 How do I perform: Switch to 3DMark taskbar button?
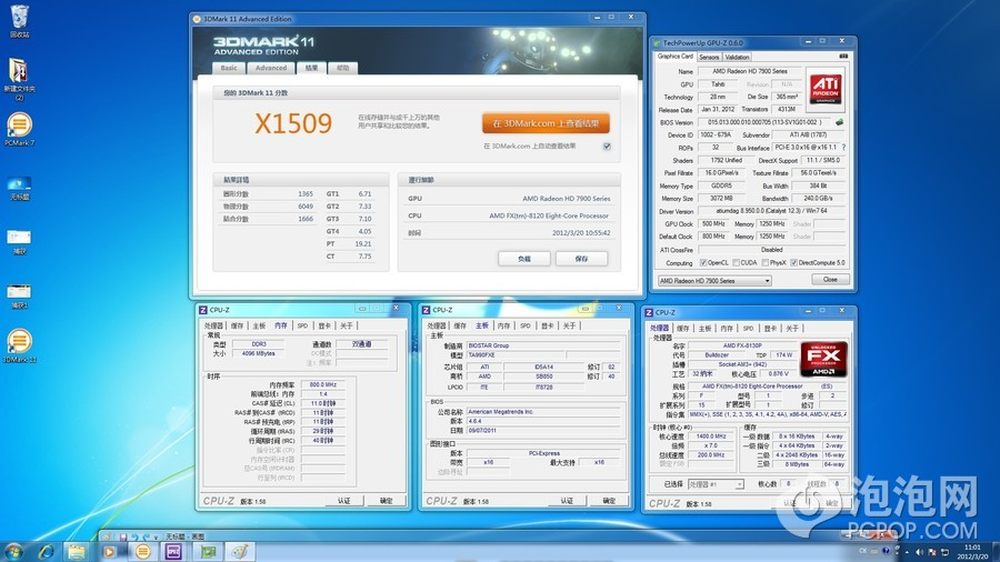pyautogui.click(x=143, y=551)
